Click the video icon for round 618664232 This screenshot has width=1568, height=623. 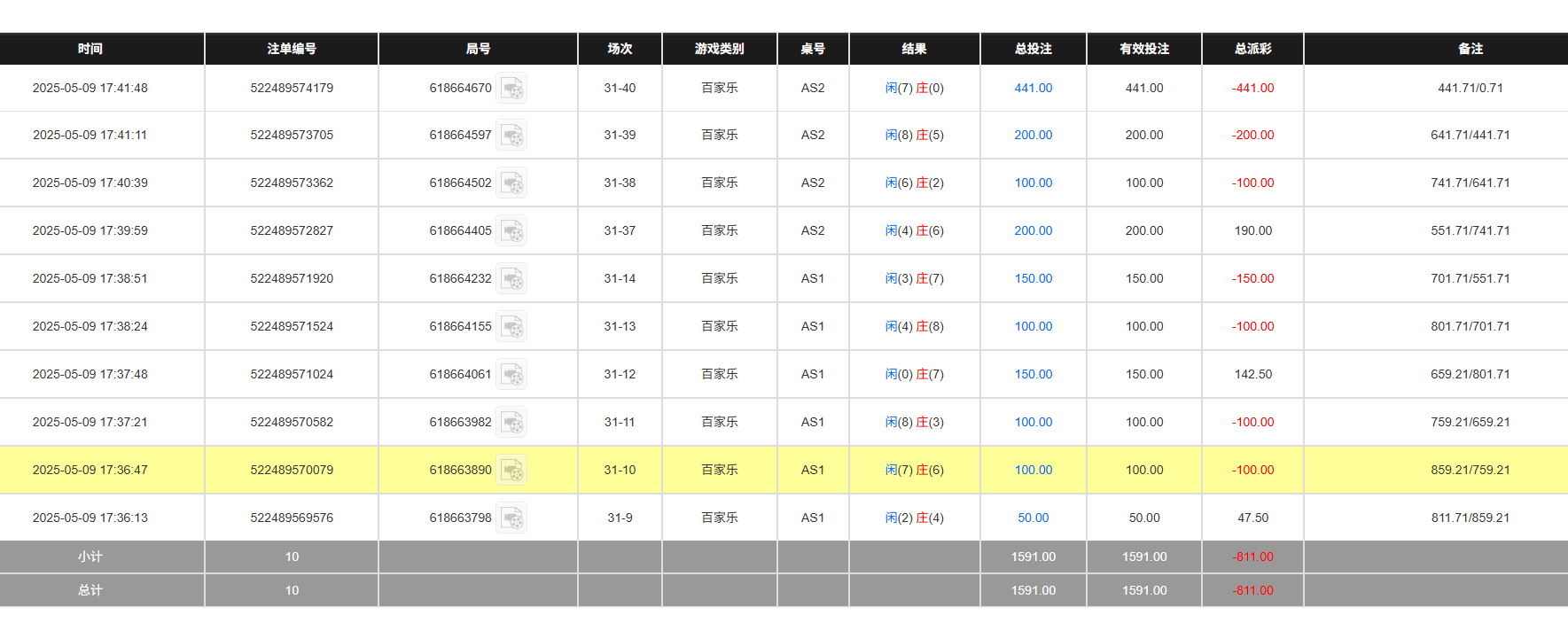pos(512,277)
